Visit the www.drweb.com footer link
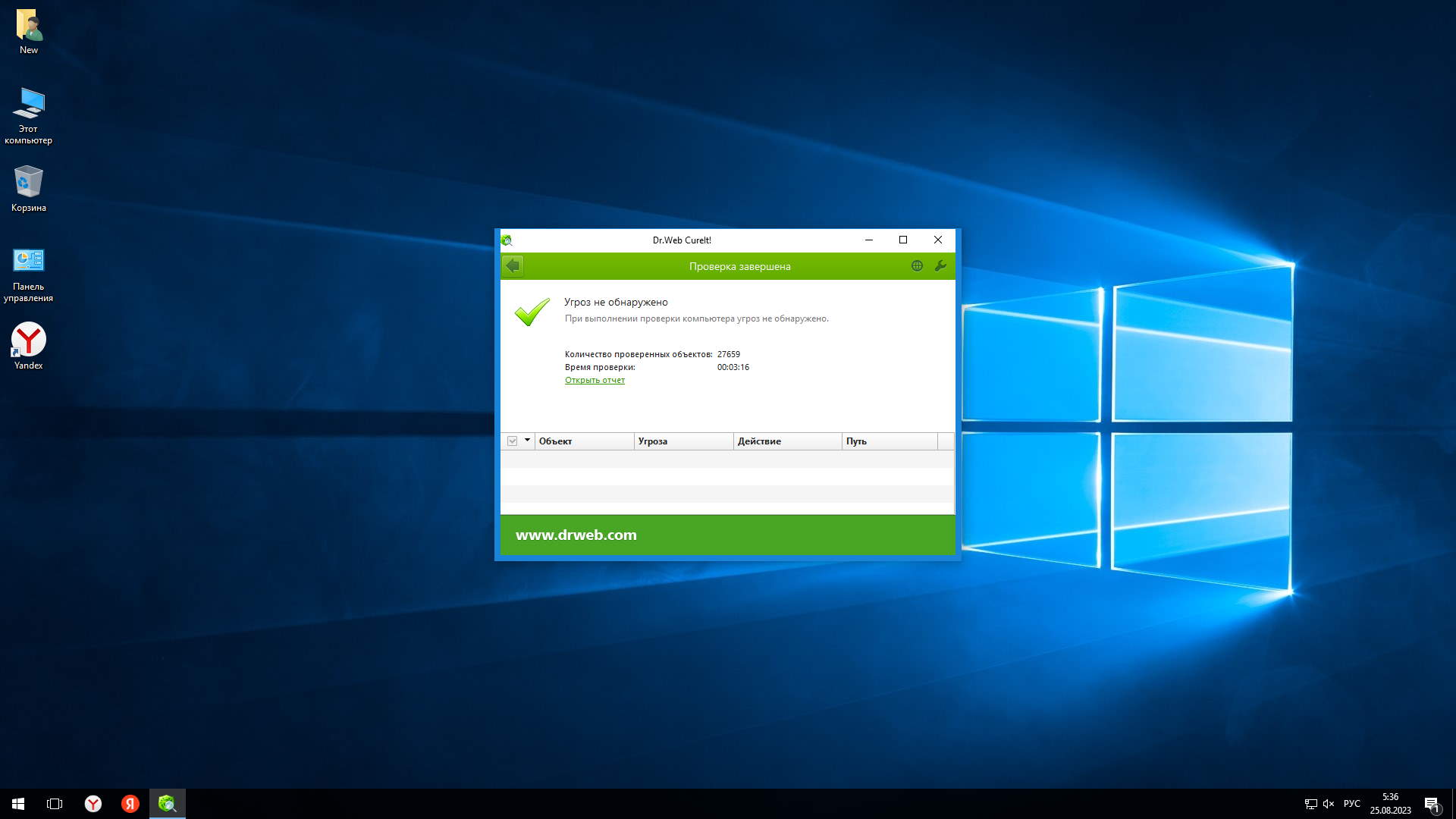The width and height of the screenshot is (1456, 819). [576, 535]
